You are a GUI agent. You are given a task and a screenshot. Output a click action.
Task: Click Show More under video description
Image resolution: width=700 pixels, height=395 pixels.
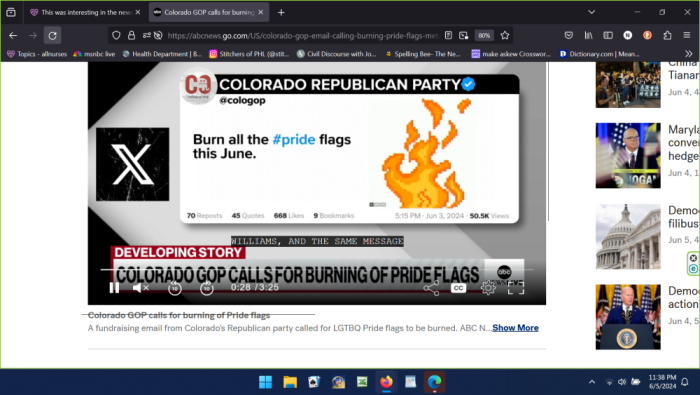click(x=515, y=328)
